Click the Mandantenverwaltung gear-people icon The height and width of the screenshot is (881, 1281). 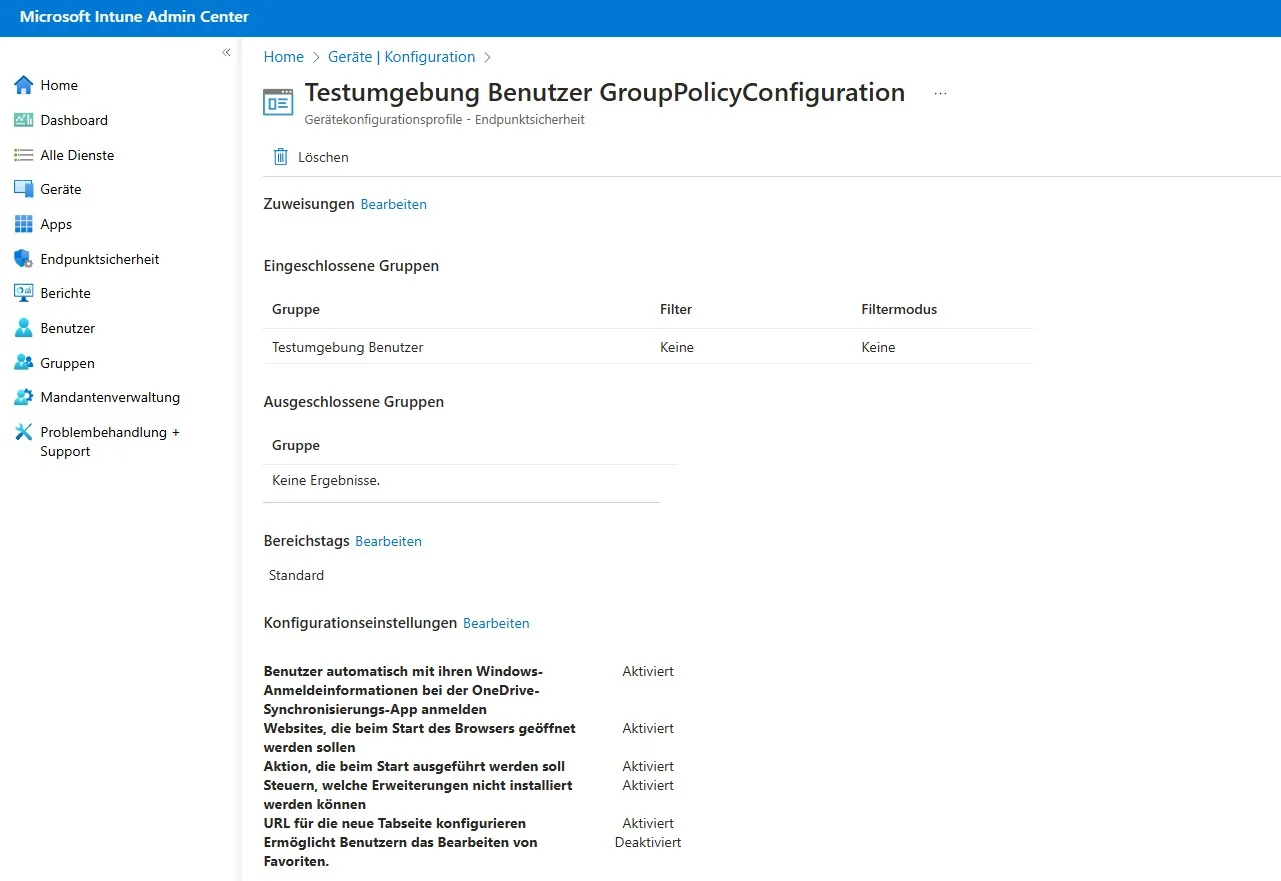click(24, 397)
